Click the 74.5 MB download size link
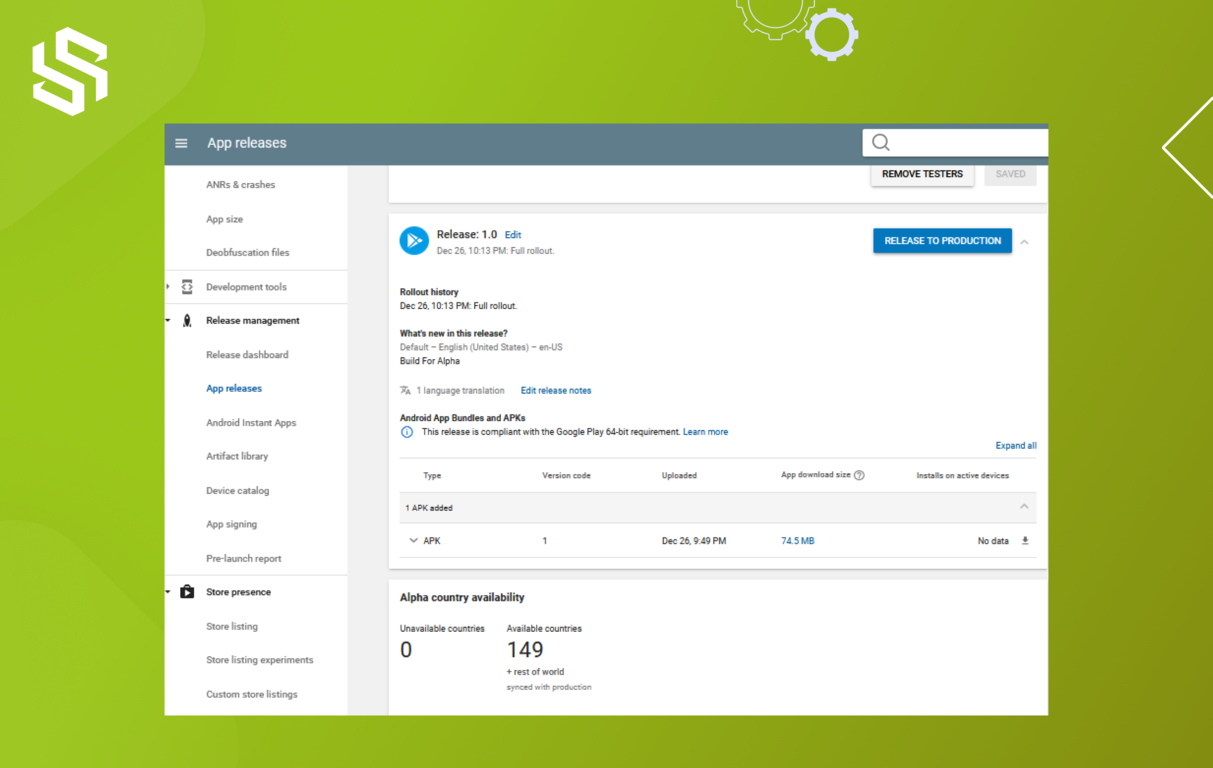This screenshot has width=1213, height=768. (797, 541)
